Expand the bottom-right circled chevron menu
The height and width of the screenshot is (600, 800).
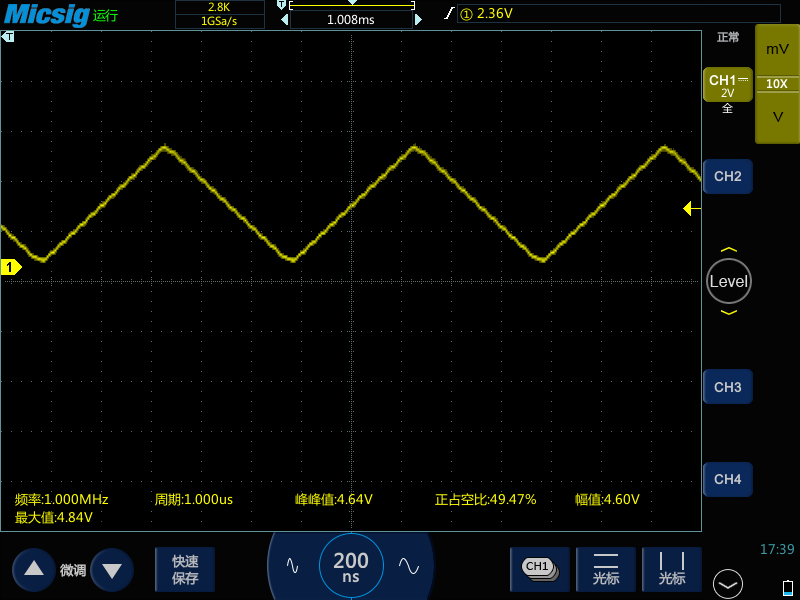[x=728, y=584]
